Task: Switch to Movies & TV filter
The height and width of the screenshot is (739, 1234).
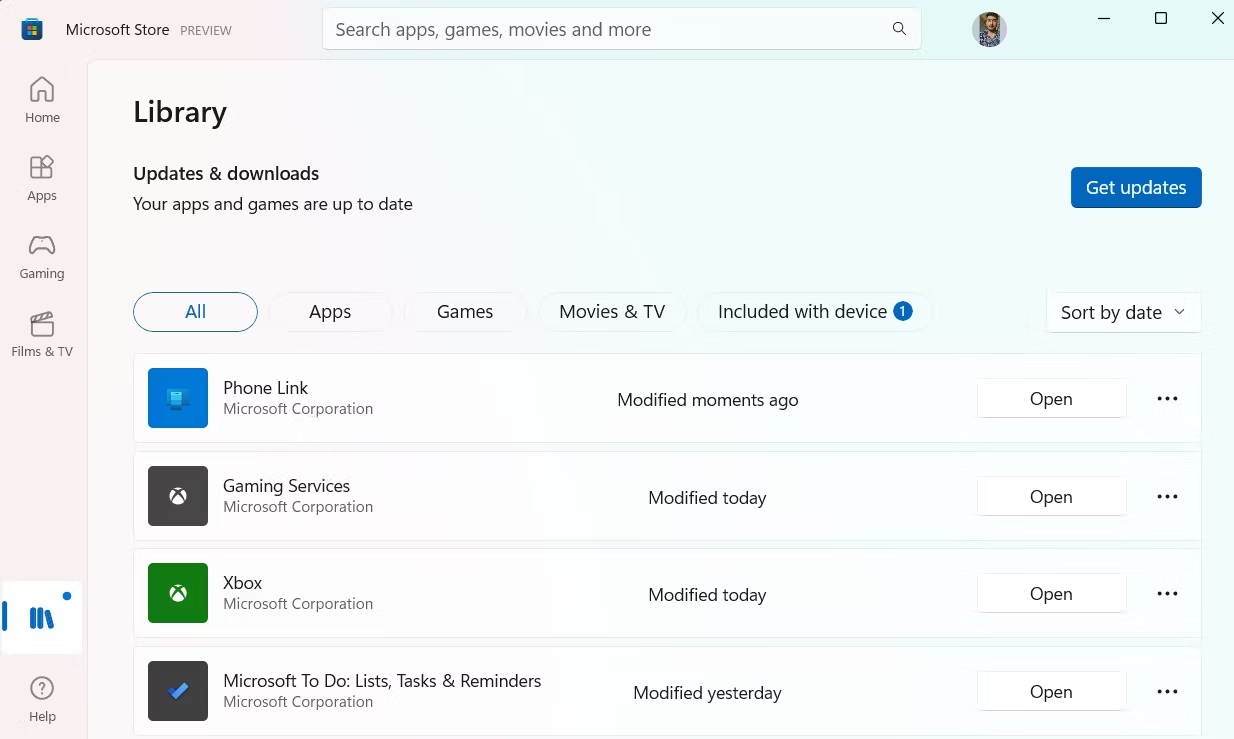Action: pos(612,312)
